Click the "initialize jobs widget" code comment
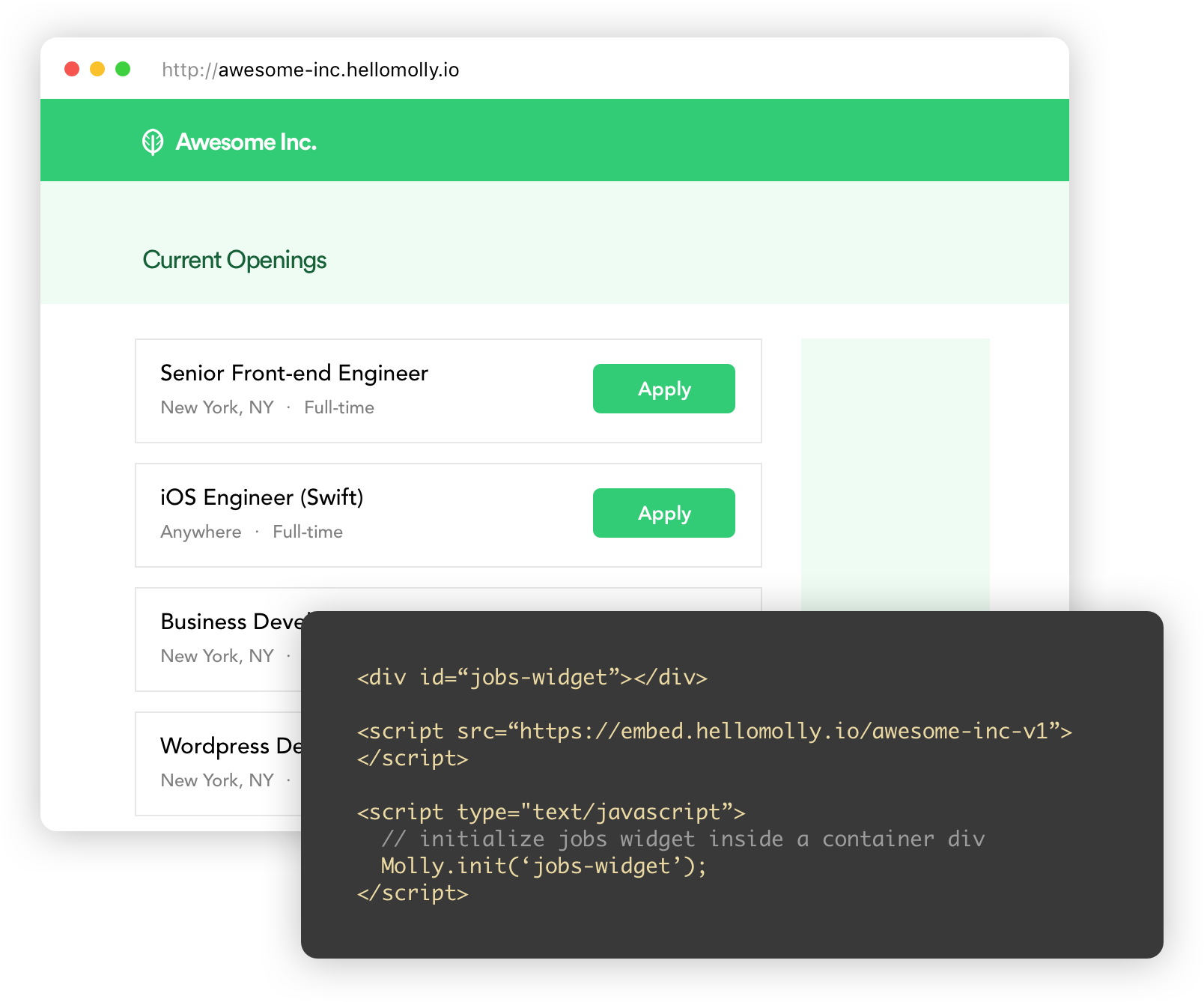 683,839
